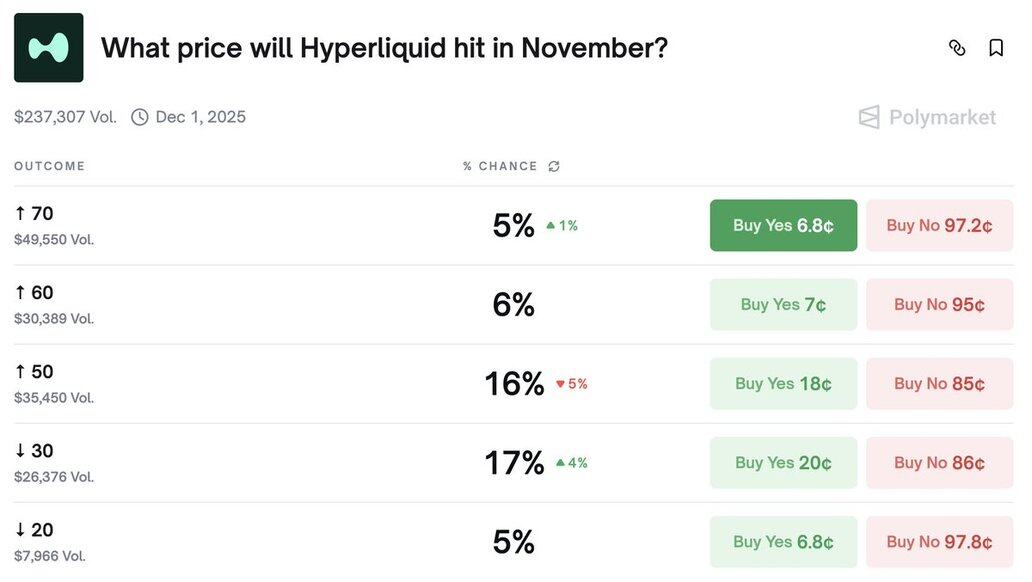Buy No at 97.8¢ for ↓ 20

(939, 542)
